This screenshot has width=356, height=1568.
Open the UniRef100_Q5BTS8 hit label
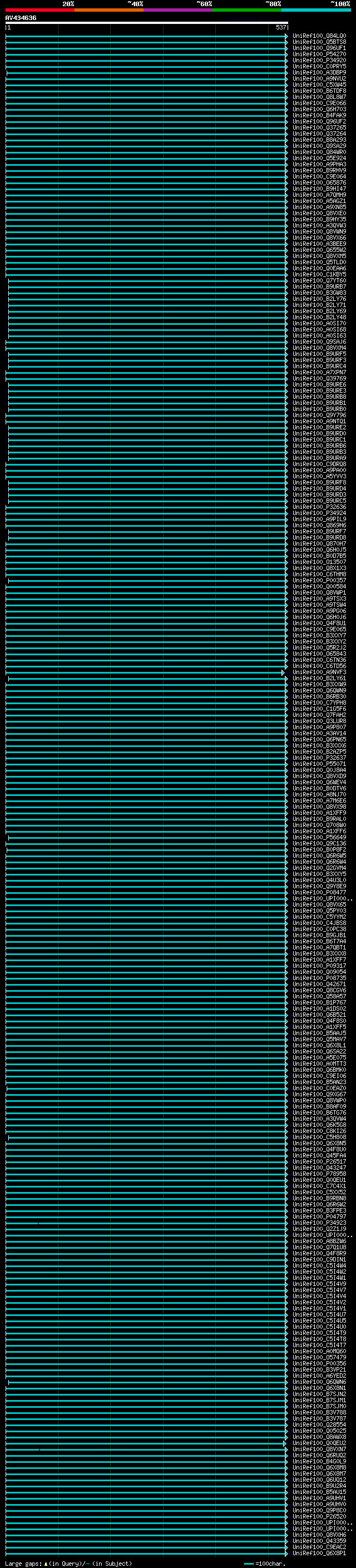pos(319,42)
